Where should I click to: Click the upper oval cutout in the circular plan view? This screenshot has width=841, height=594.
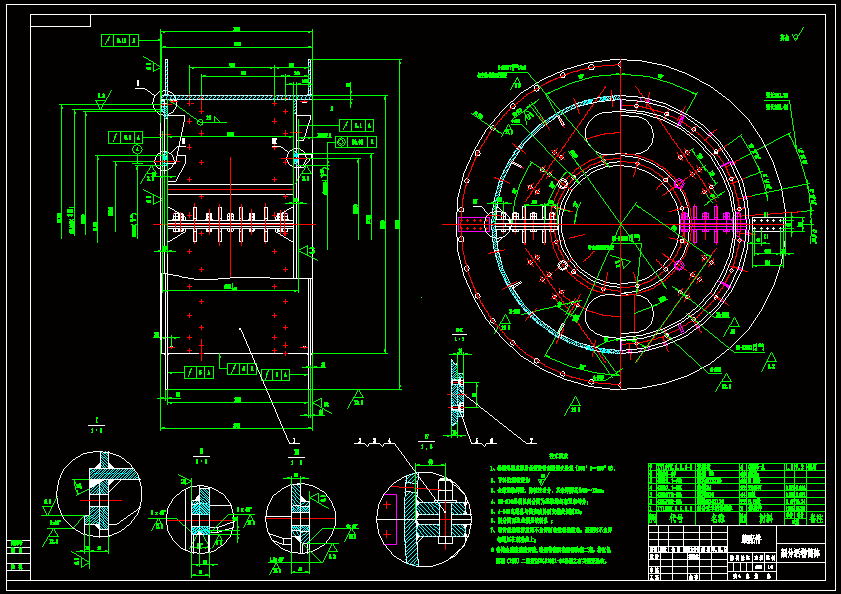619,134
